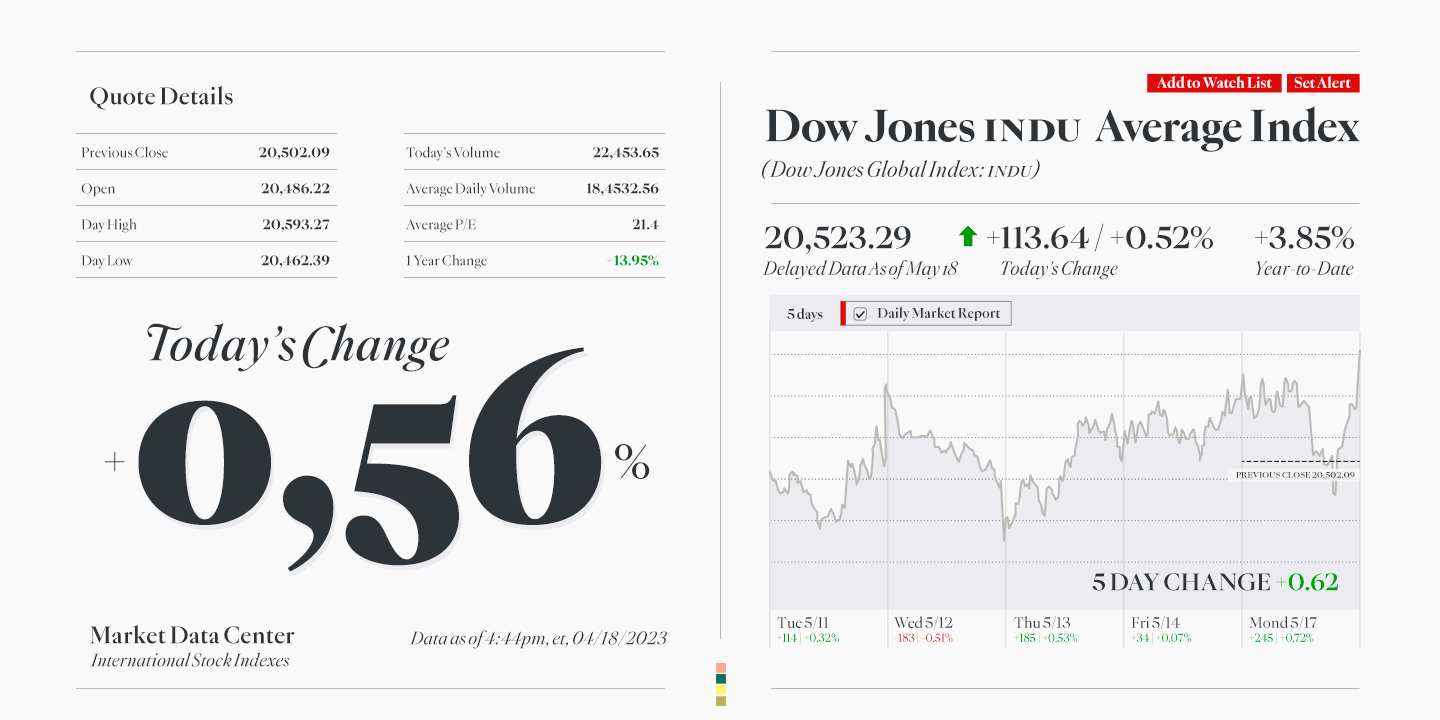
Task: Toggle the Daily Market Report checkbox
Action: click(x=860, y=314)
